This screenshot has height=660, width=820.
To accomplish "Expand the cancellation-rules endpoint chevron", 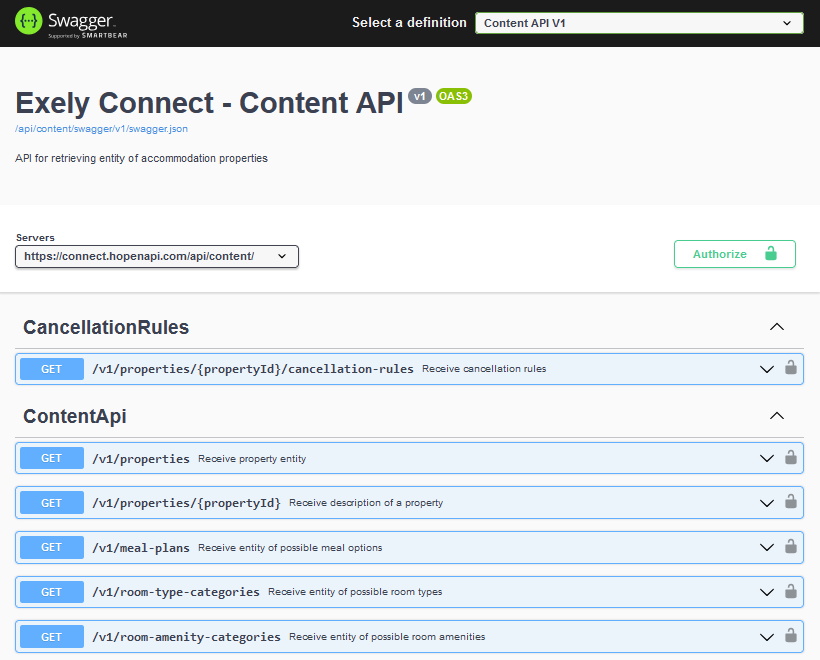I will (x=767, y=369).
